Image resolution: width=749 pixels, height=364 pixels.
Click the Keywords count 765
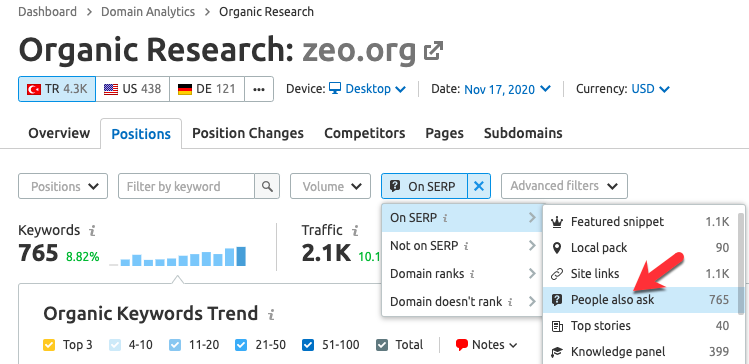coord(38,254)
